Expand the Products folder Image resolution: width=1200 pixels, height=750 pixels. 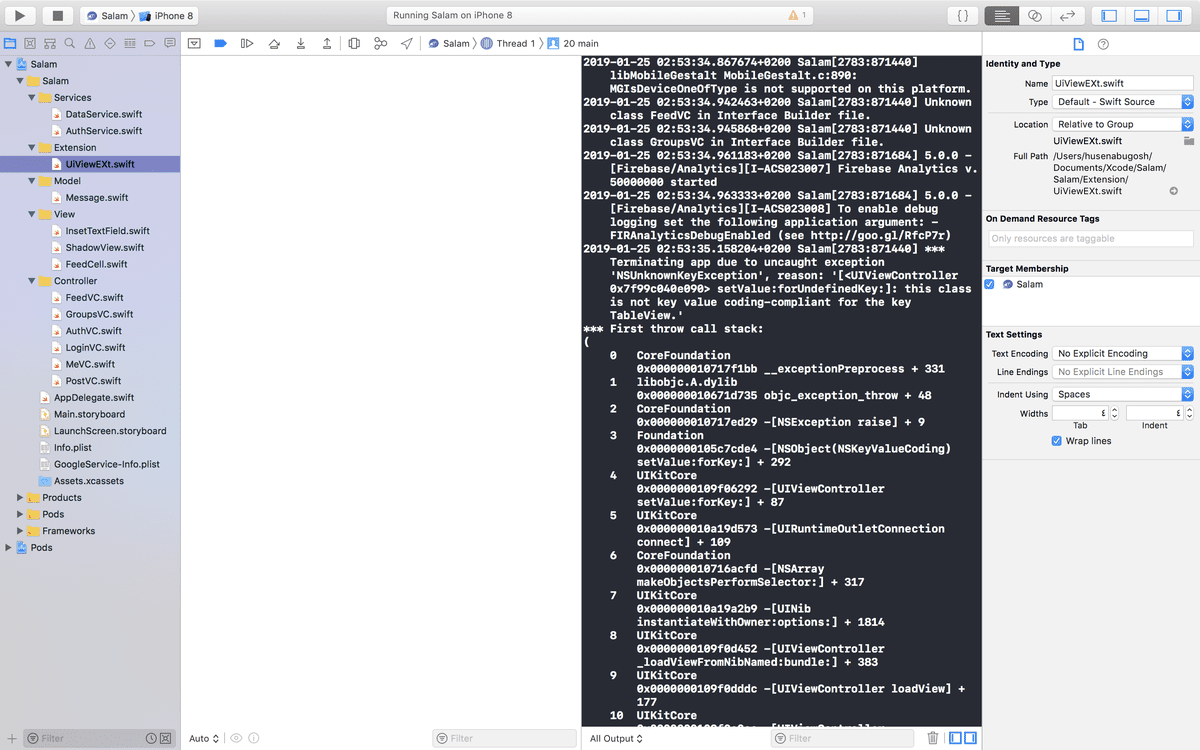pos(20,498)
